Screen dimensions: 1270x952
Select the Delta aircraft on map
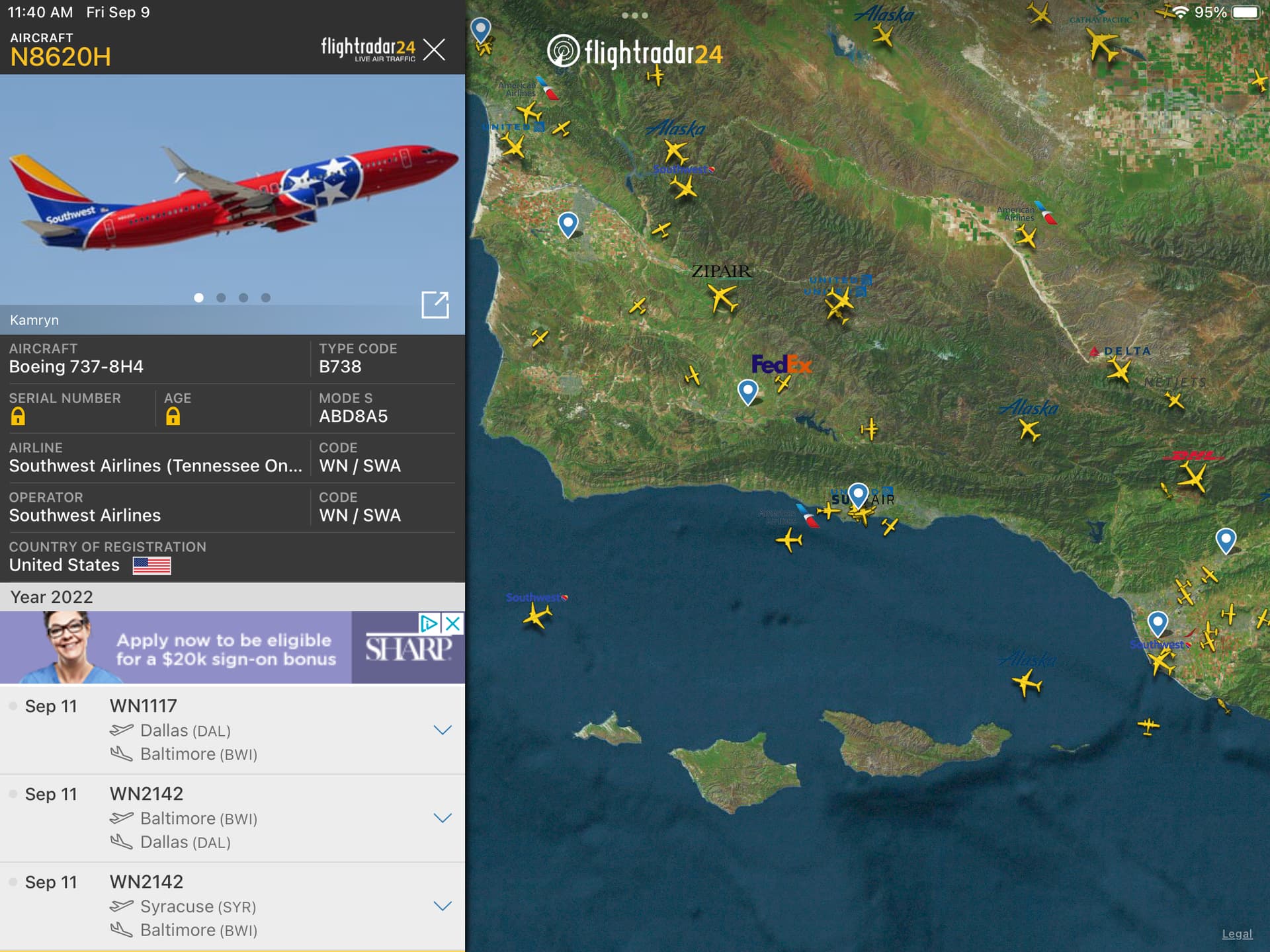click(x=1119, y=370)
